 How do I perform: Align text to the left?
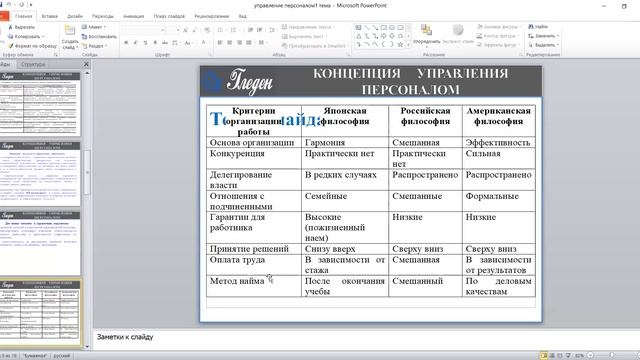[x=220, y=42]
